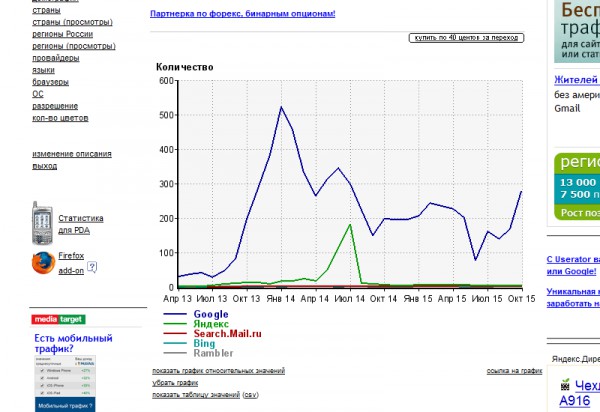Open 'Статистика для PDA' link

coord(81,224)
